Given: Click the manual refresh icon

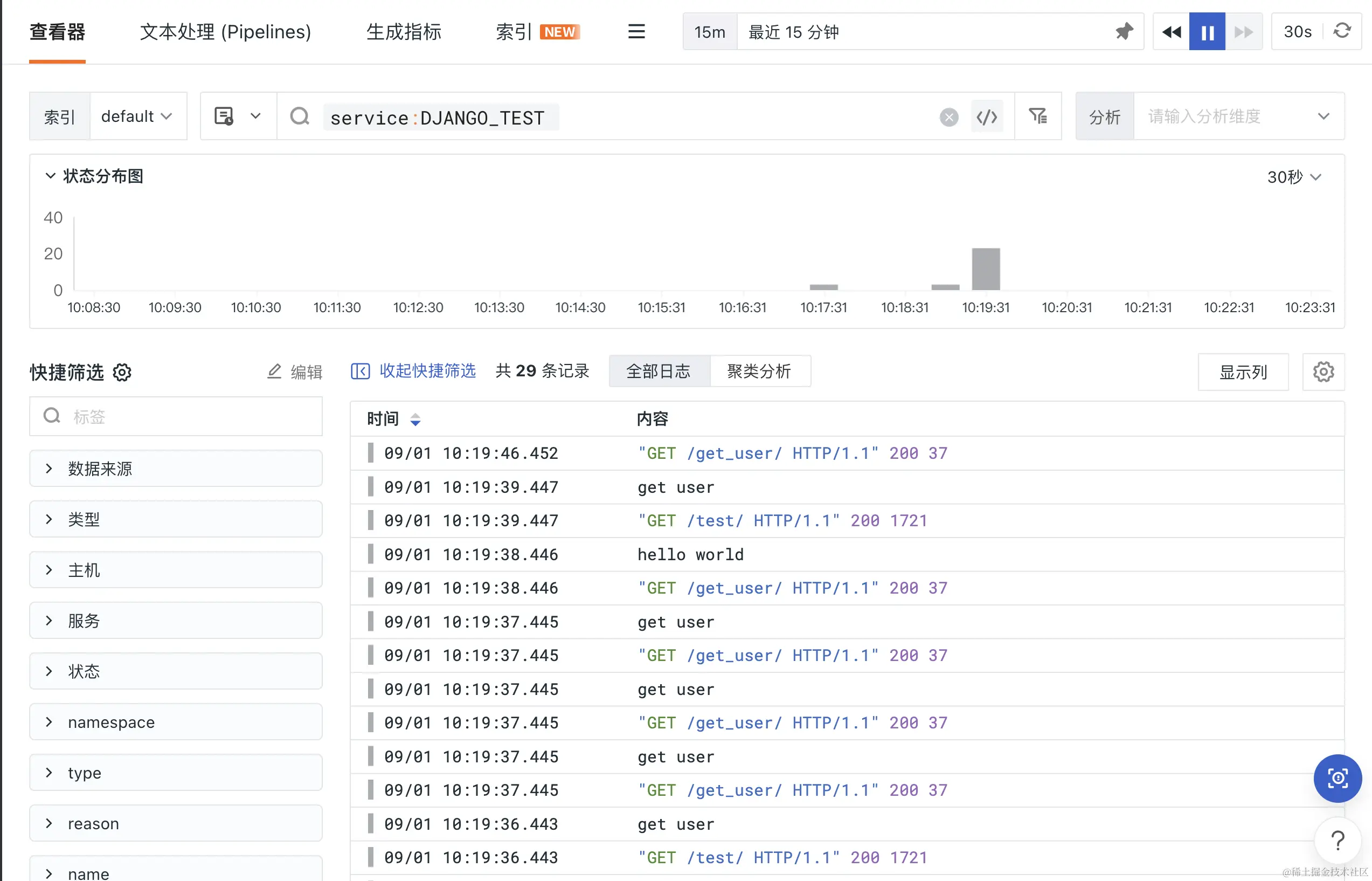Looking at the screenshot, I should point(1342,31).
